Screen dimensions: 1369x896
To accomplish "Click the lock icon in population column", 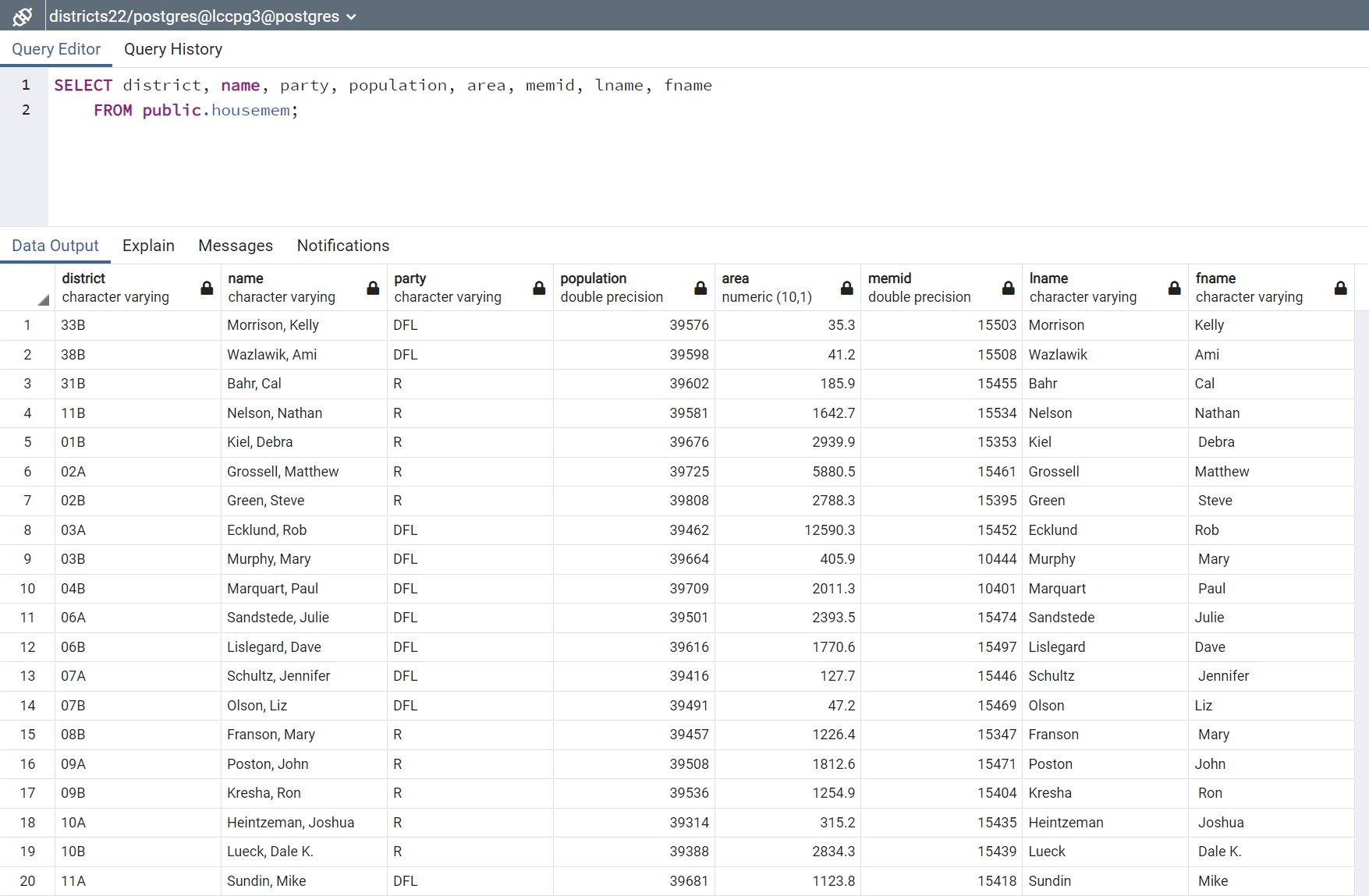I will (x=700, y=289).
